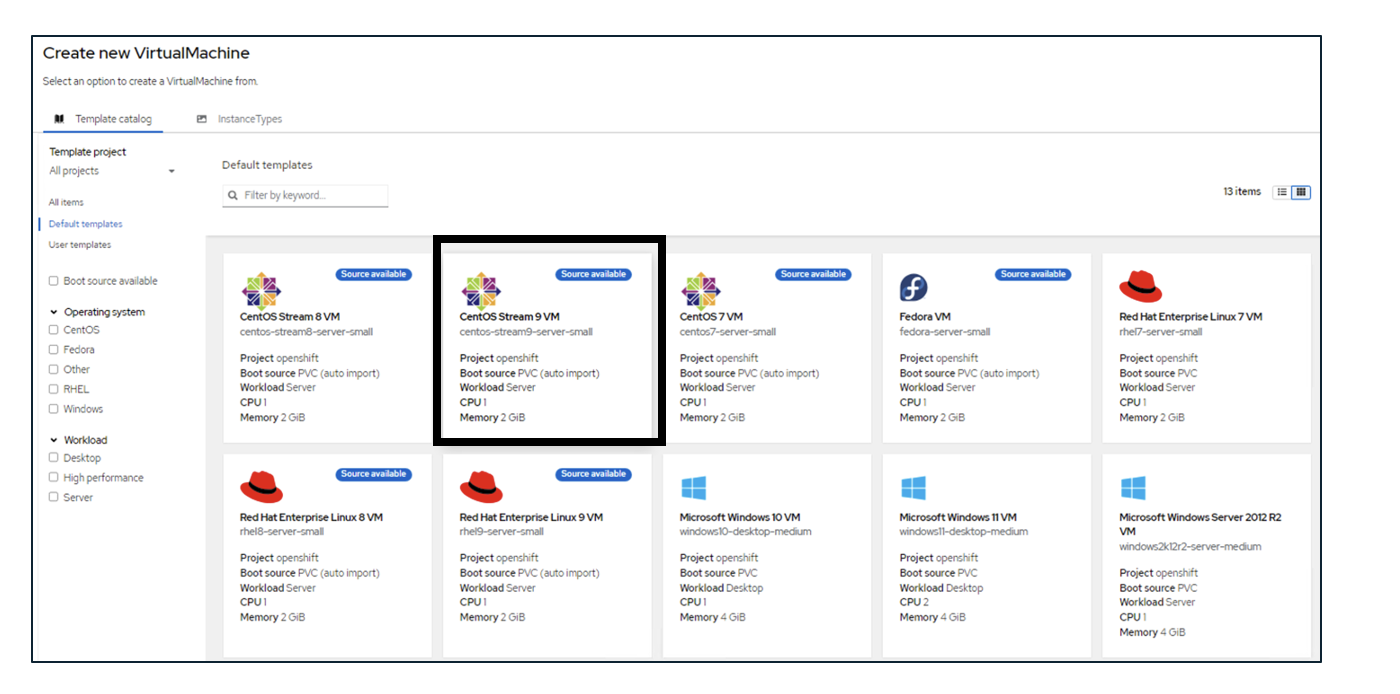Open the Red Hat Enterprise Linux 8 VM title

[x=311, y=517]
